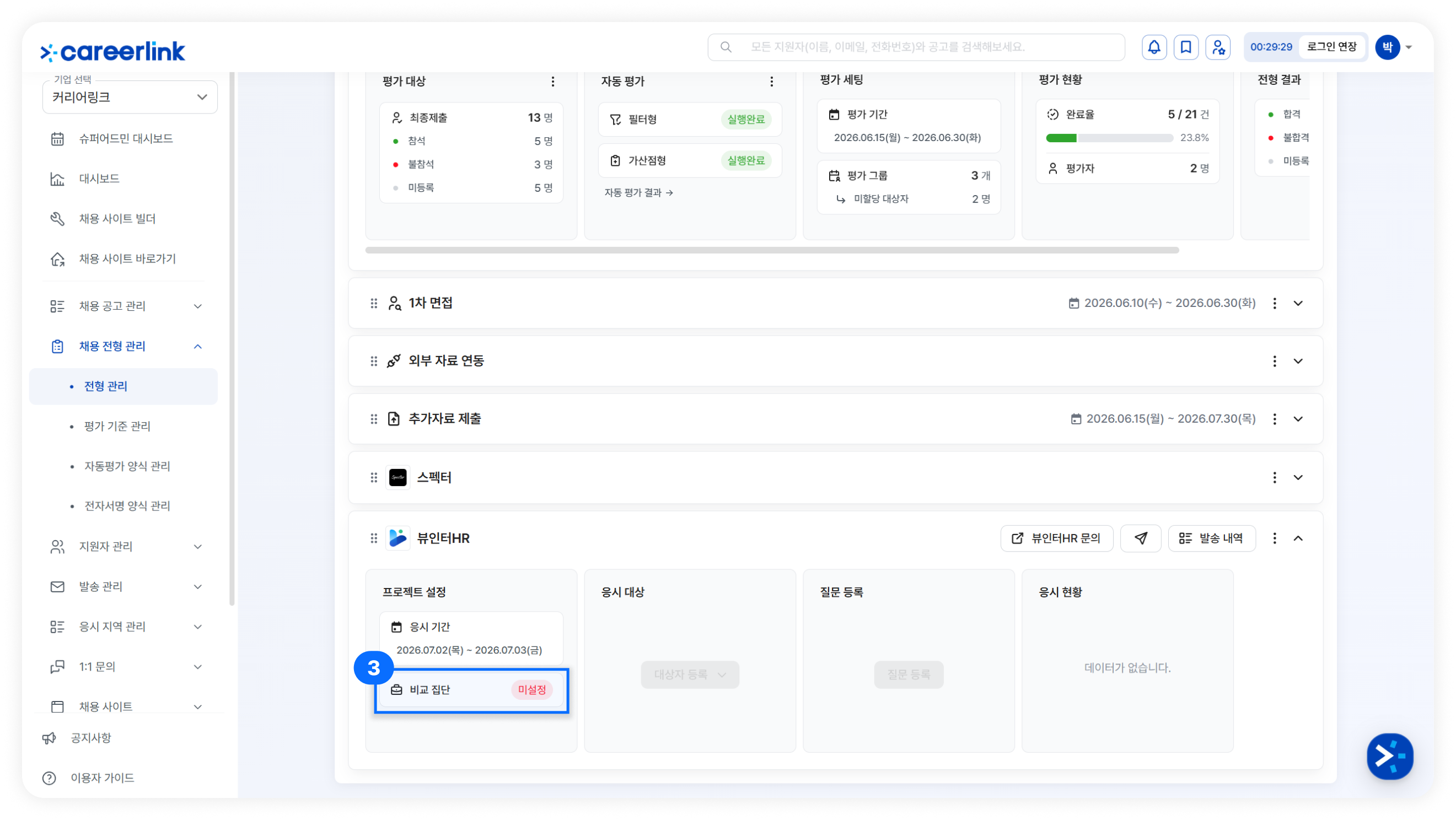Viewport: 1456px width, 820px height.
Task: Grab the drag handle of 스펙터 row
Action: [374, 478]
